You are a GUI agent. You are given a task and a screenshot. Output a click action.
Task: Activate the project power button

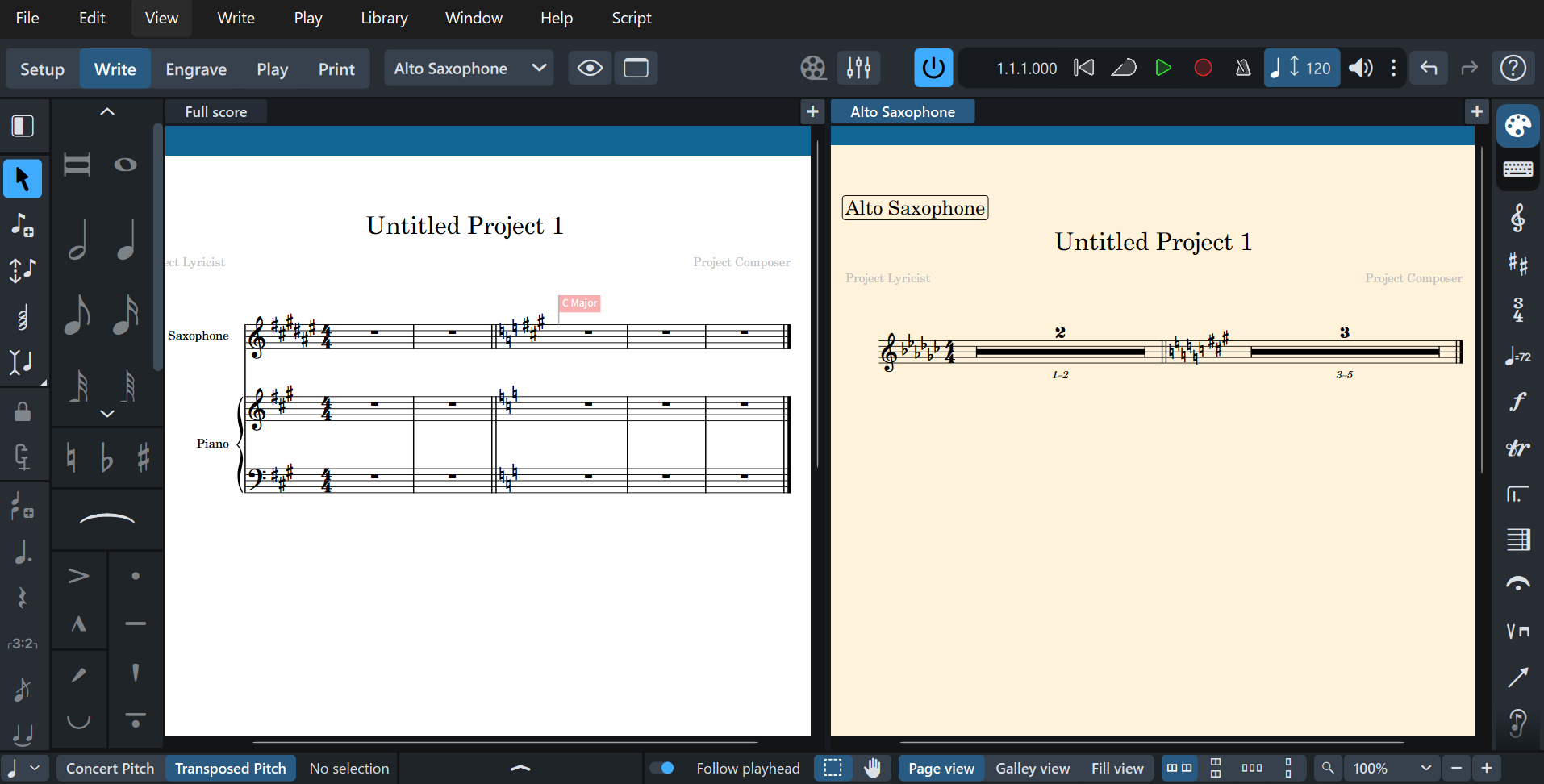[x=933, y=68]
